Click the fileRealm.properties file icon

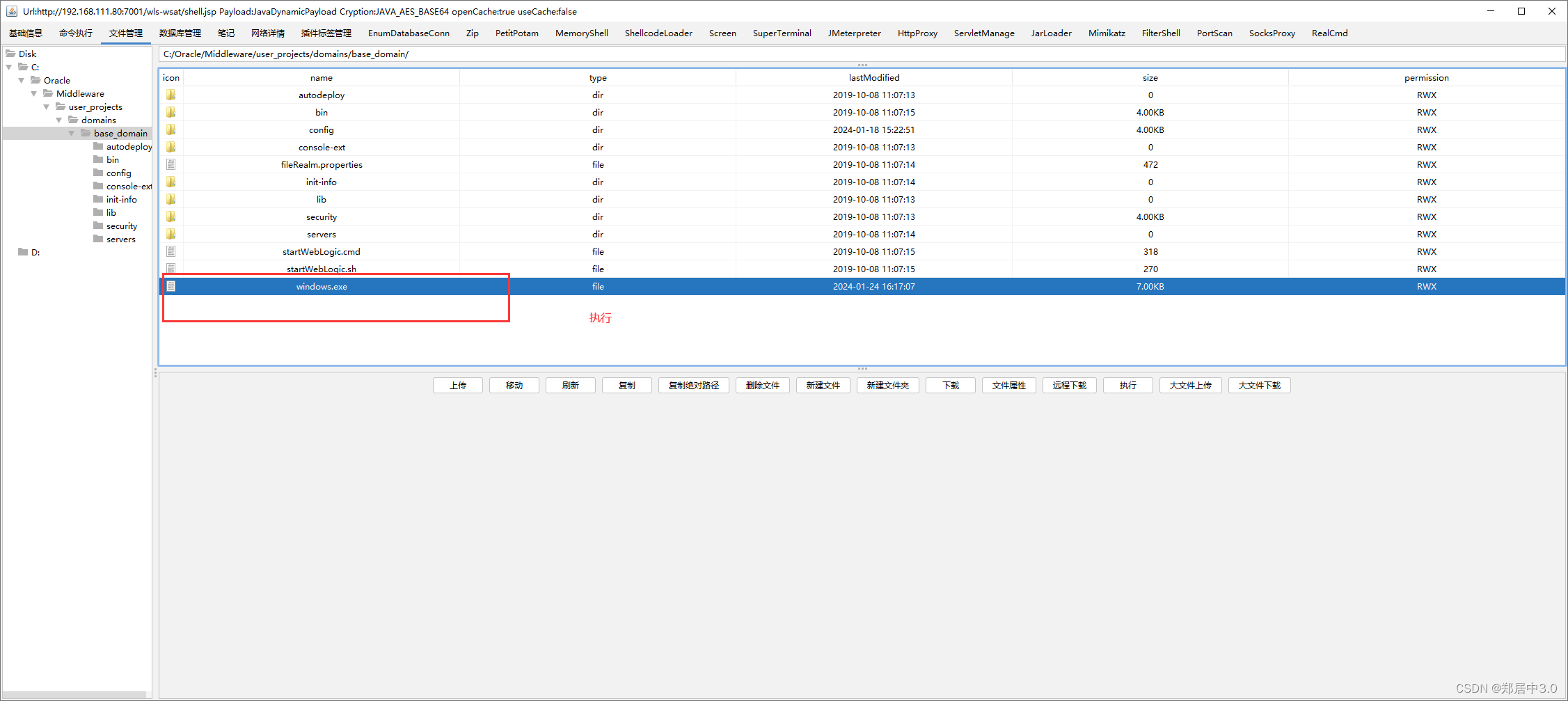coord(171,164)
